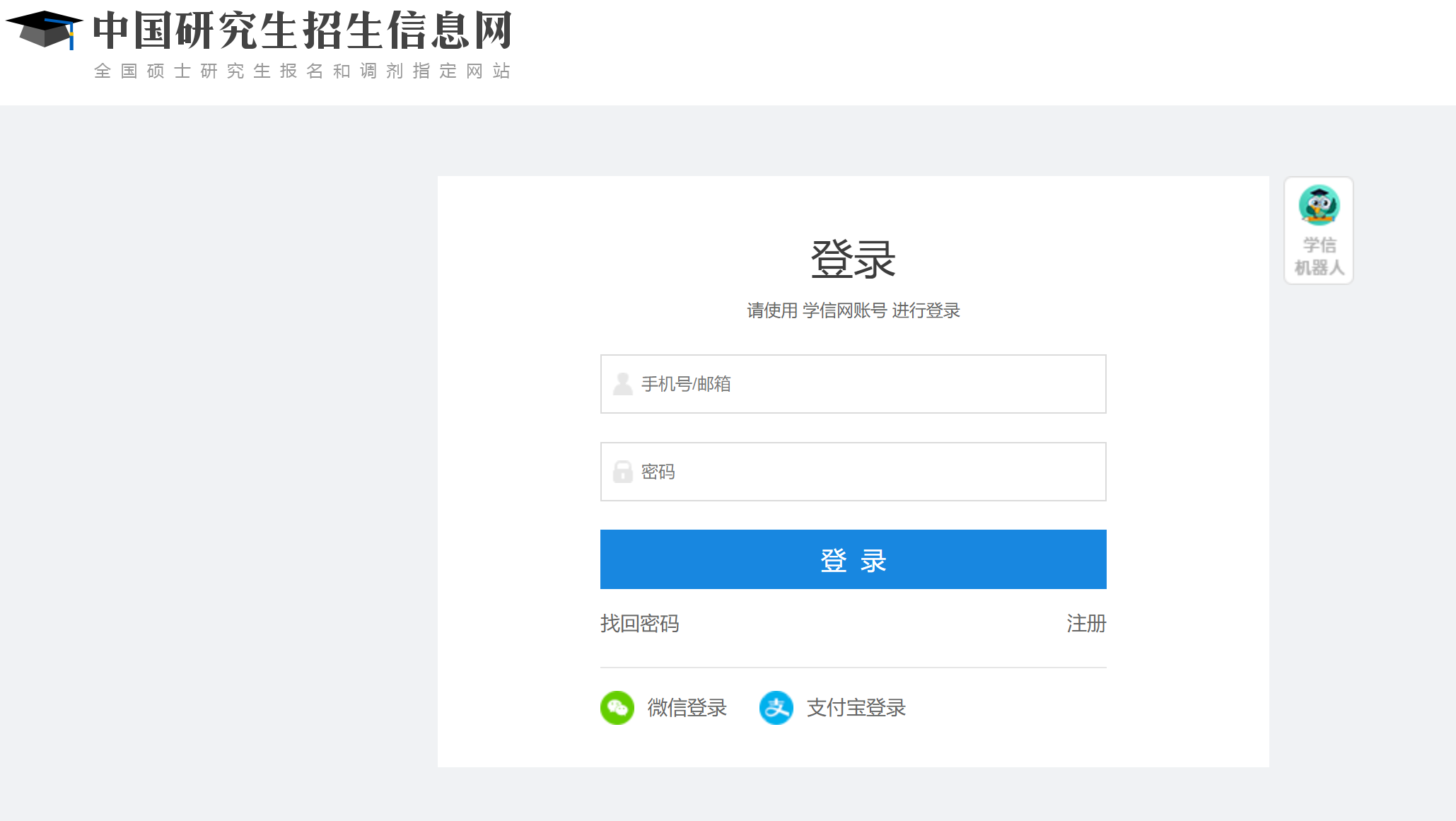Choose 微信登录 text link
1456x821 pixels.
pos(687,708)
